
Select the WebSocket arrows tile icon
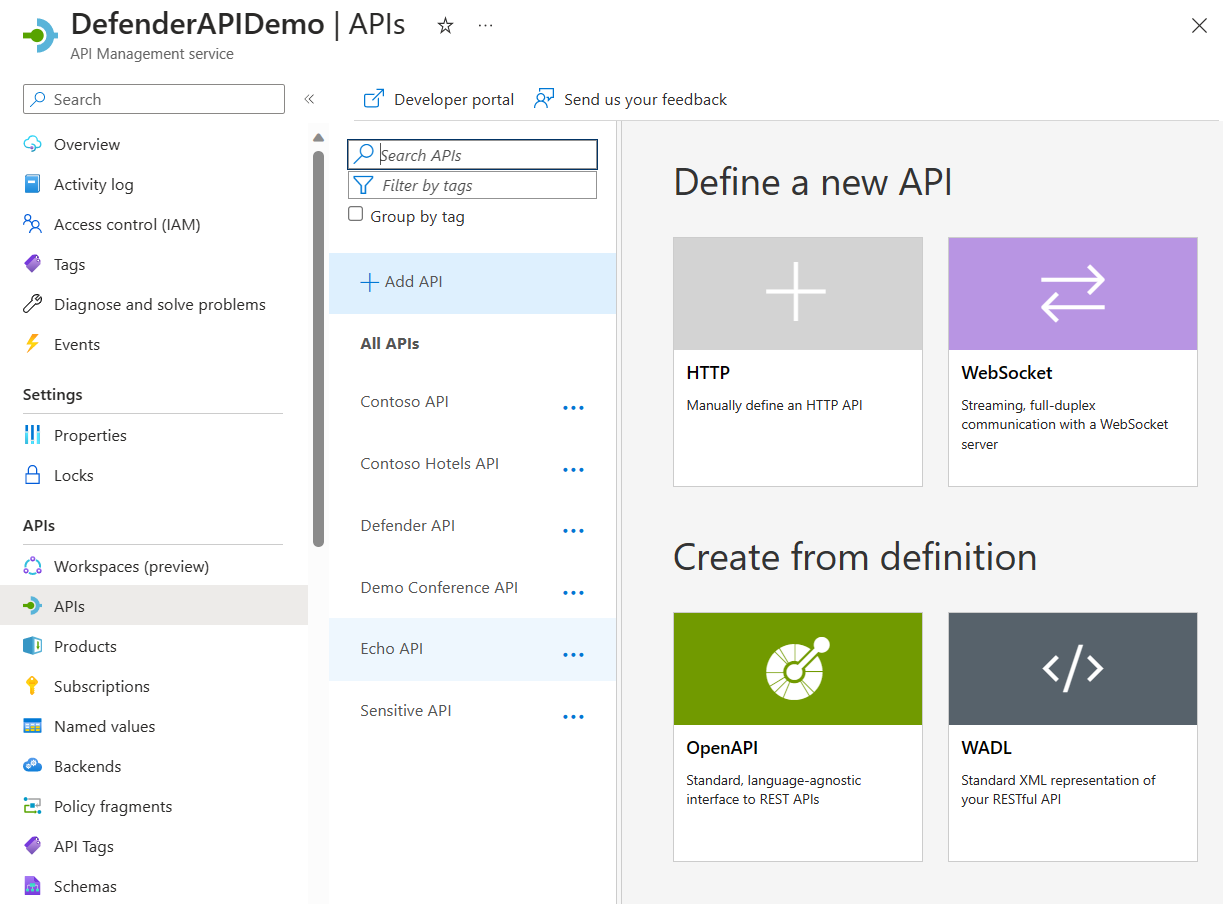click(1072, 293)
